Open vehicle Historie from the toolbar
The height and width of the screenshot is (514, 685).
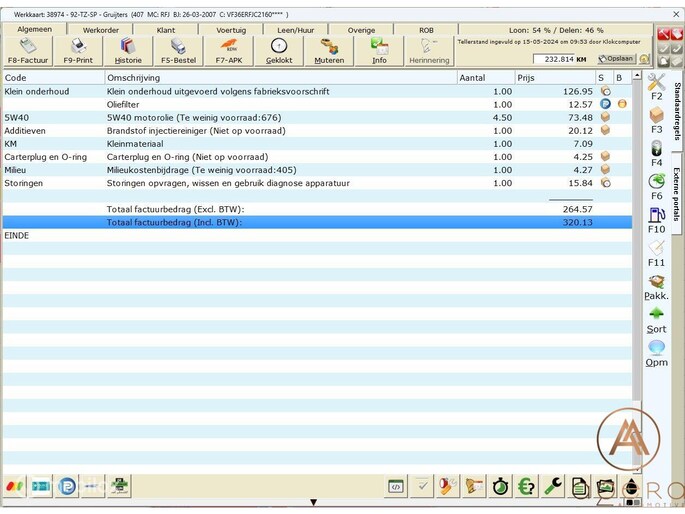(128, 48)
